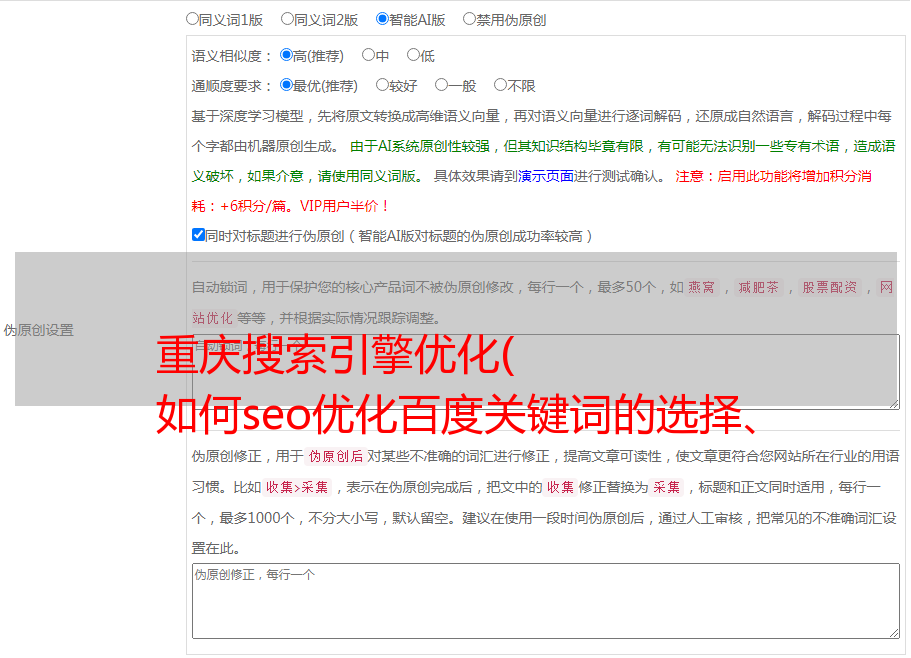The height and width of the screenshot is (658, 911).
Task: Toggle 同时对标题进行伪原创 checkbox
Action: [x=198, y=235]
